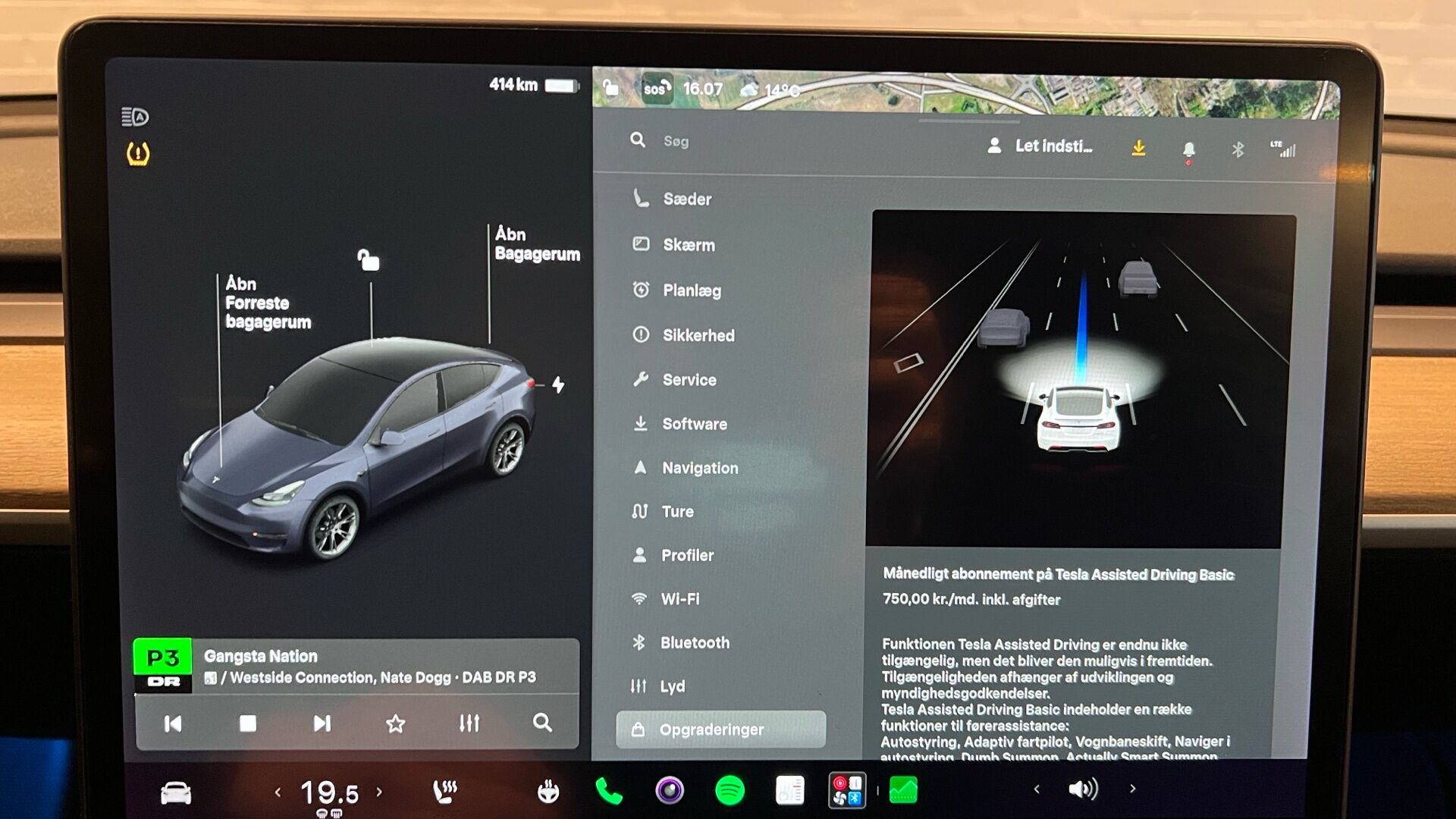Toggle the car unlock padlock icon
The width and height of the screenshot is (1456, 819).
(x=369, y=260)
